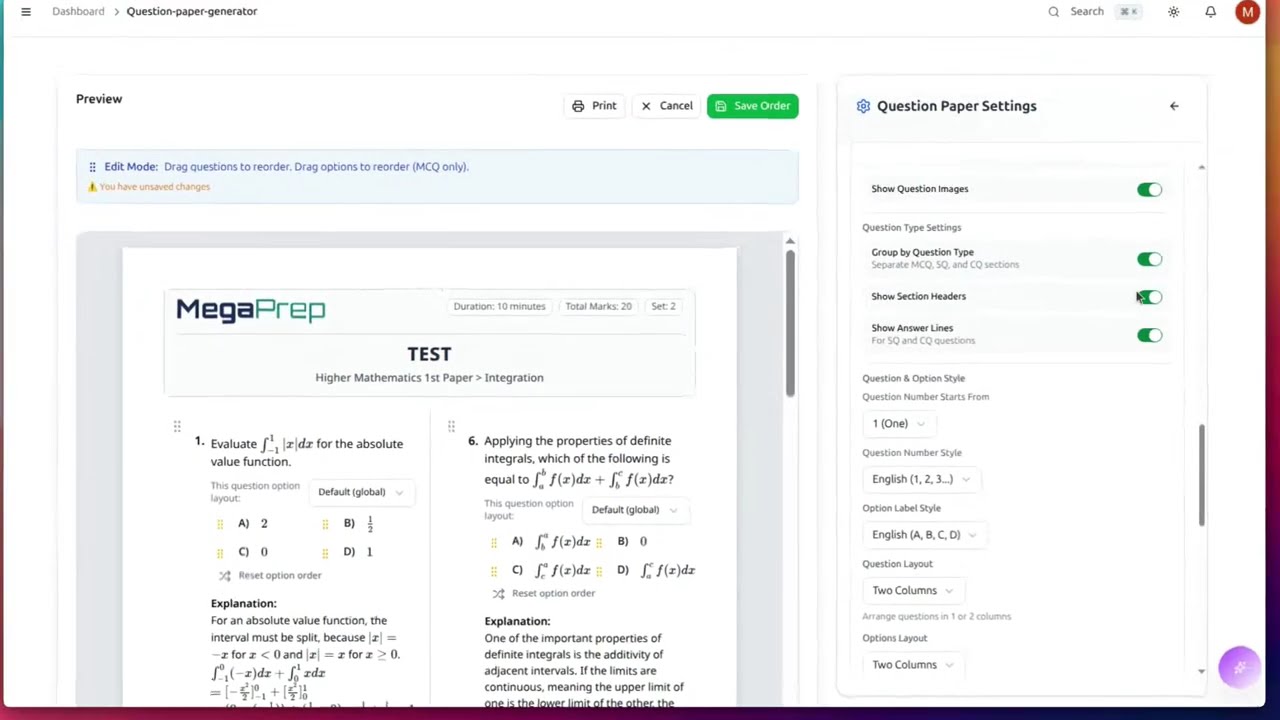
Task: Click Total Marks: 20 text
Action: coord(598,306)
